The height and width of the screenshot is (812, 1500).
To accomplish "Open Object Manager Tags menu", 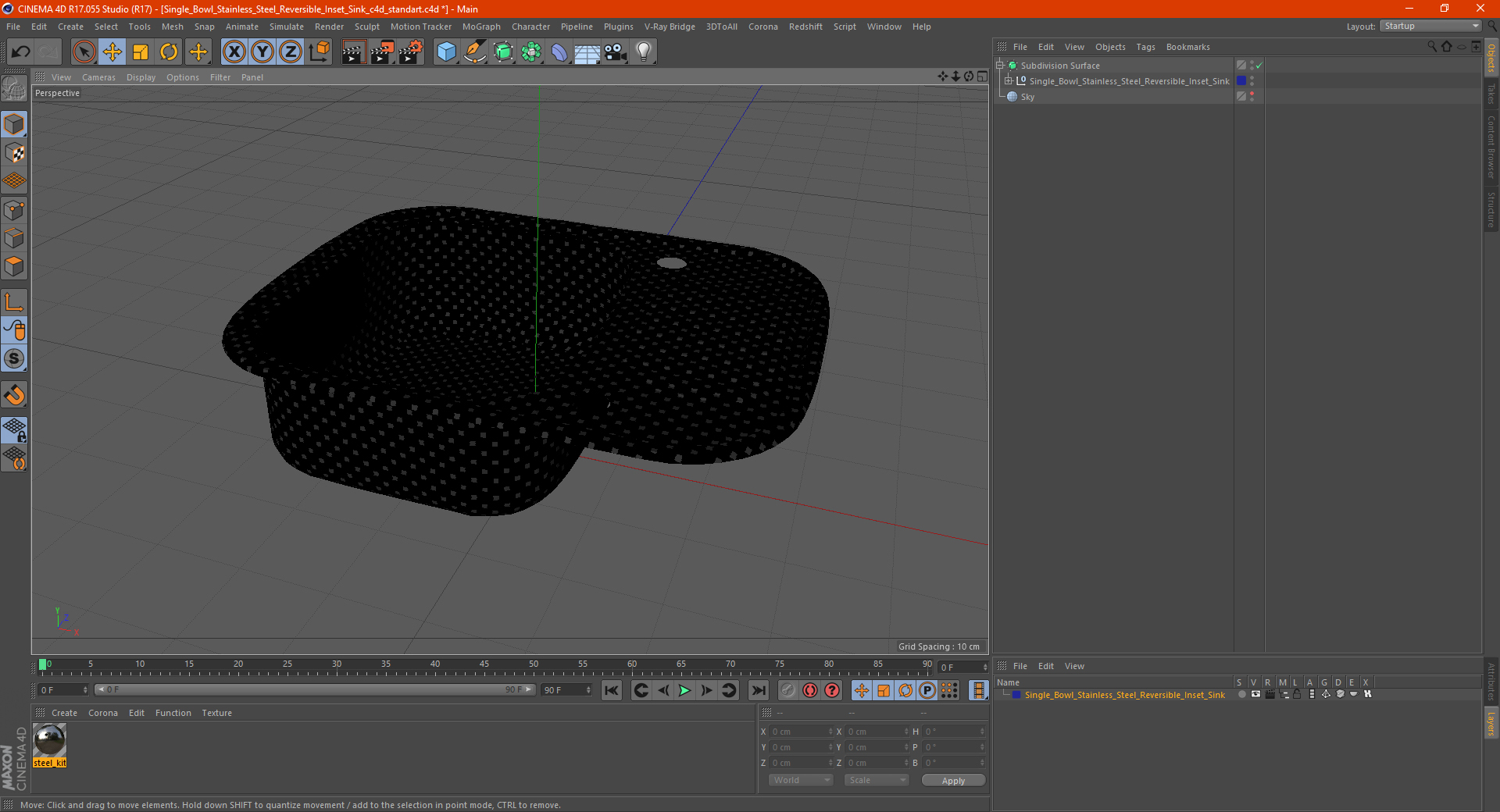I will (1145, 47).
